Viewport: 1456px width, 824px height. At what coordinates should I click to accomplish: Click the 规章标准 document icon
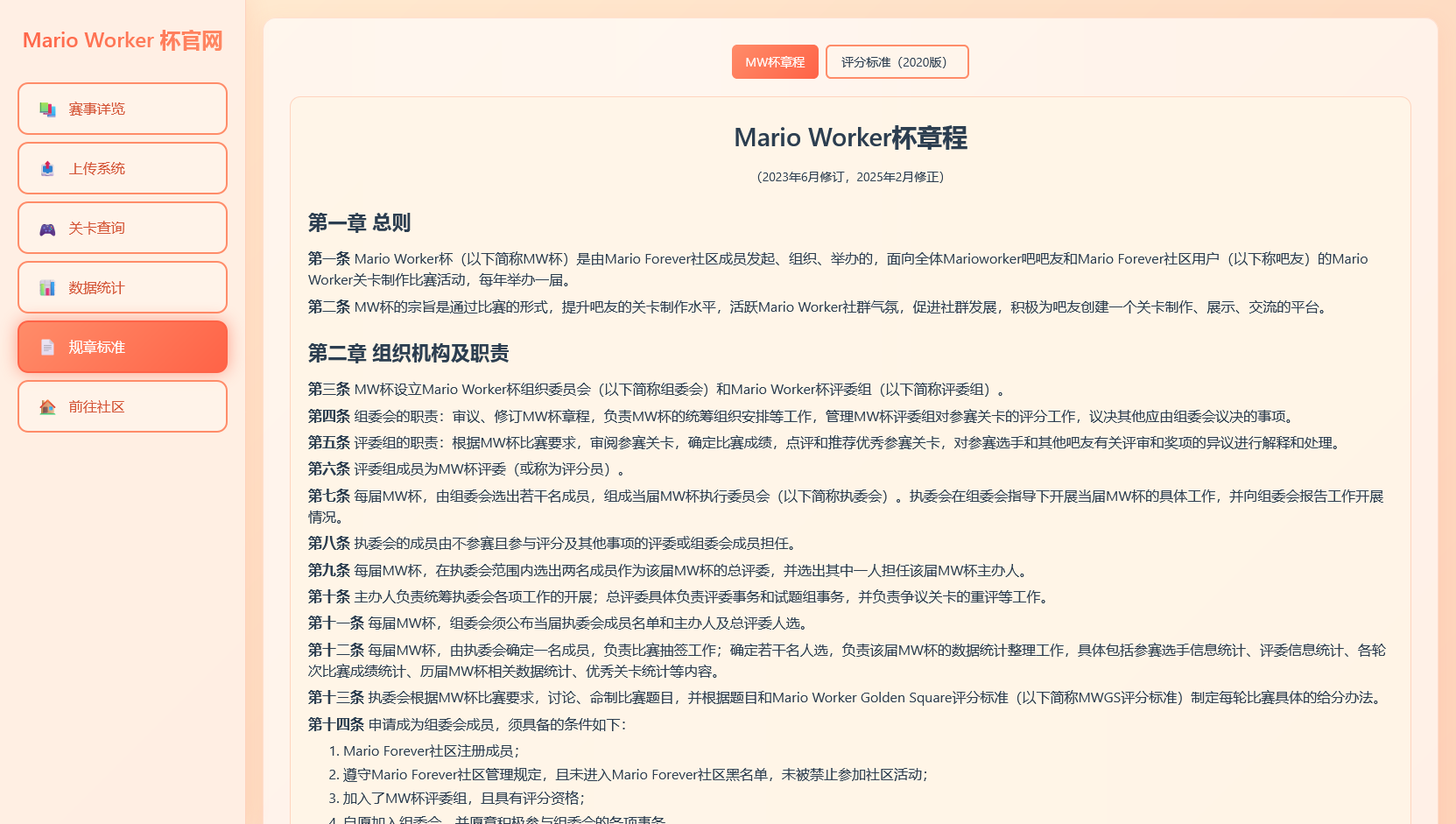[x=47, y=348]
